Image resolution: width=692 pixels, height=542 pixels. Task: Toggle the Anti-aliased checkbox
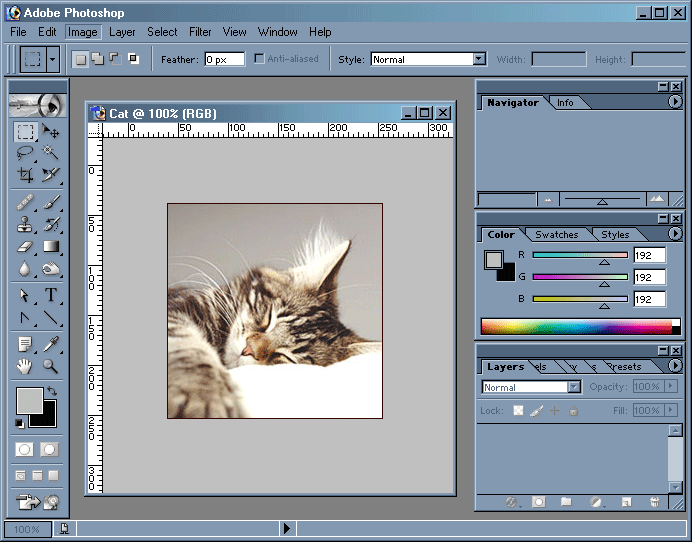pos(260,58)
